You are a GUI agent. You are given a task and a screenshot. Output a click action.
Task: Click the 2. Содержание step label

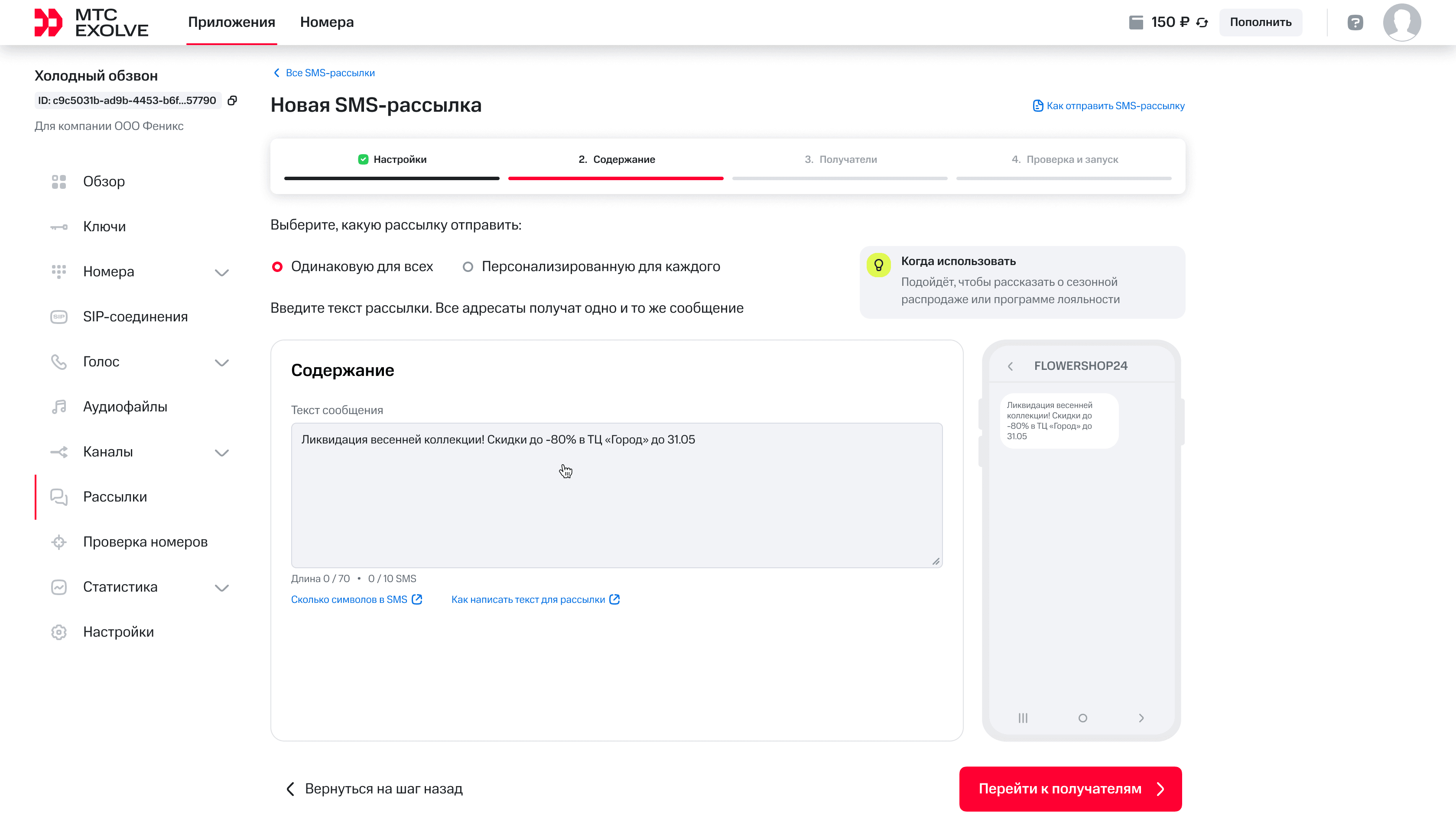[x=617, y=159]
